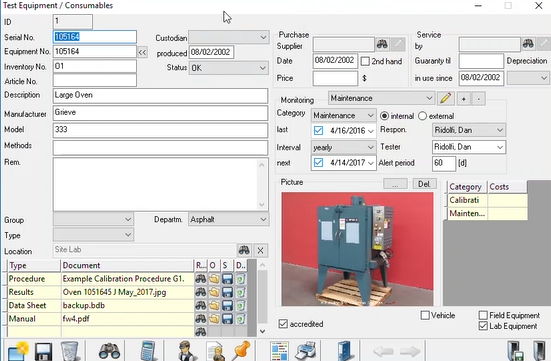Click save disk icon in the Manual row
The image size is (551, 361).
pos(227,319)
